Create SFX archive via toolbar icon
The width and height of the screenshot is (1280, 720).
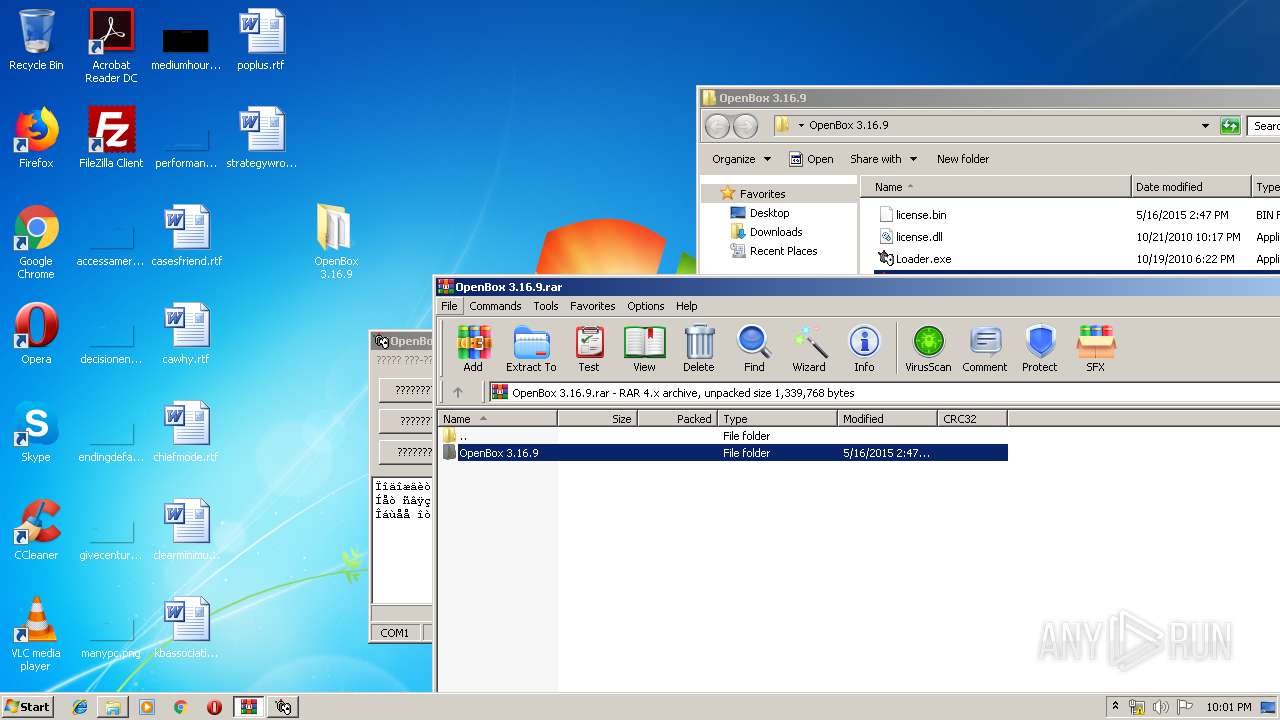click(x=1096, y=349)
